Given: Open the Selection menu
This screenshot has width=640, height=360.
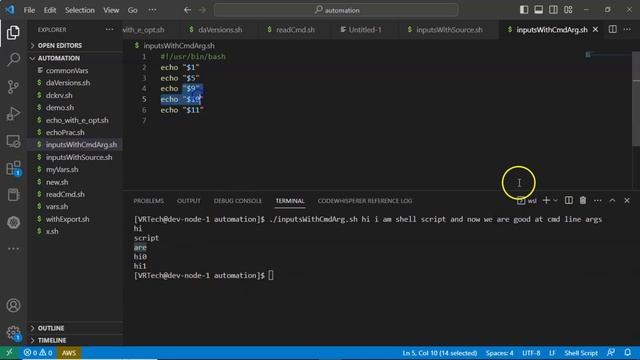Looking at the screenshot, I should (x=80, y=10).
